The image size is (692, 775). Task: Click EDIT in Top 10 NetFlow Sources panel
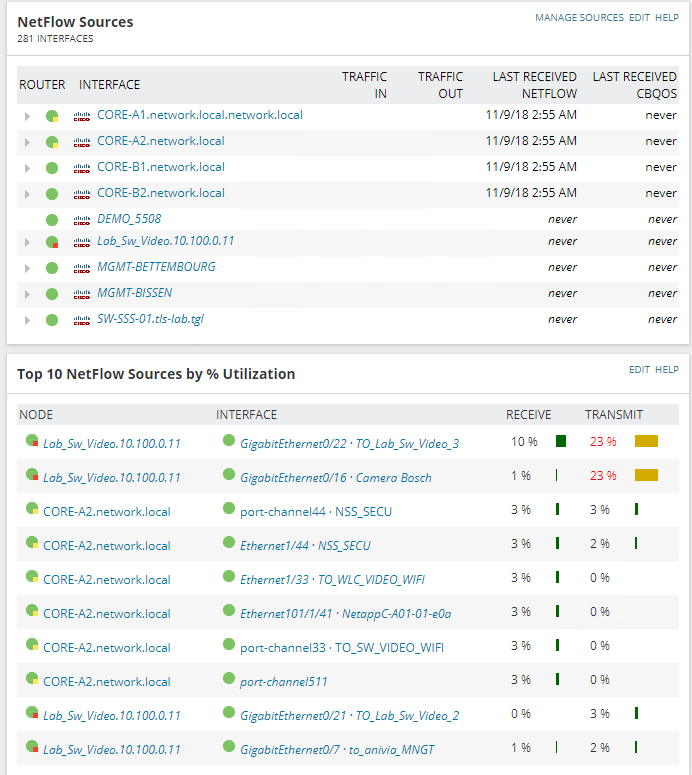click(x=639, y=370)
